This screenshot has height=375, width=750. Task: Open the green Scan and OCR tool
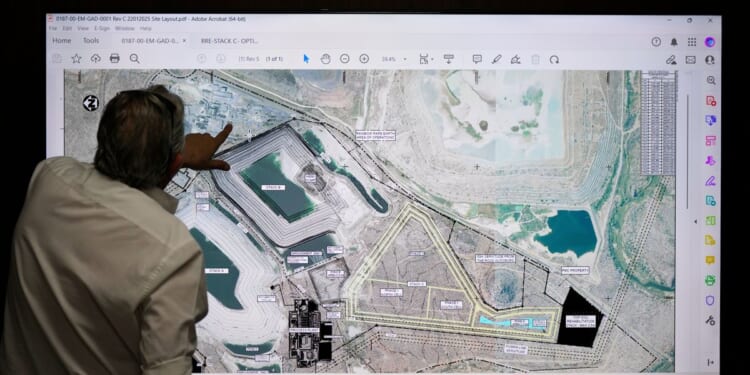(711, 221)
